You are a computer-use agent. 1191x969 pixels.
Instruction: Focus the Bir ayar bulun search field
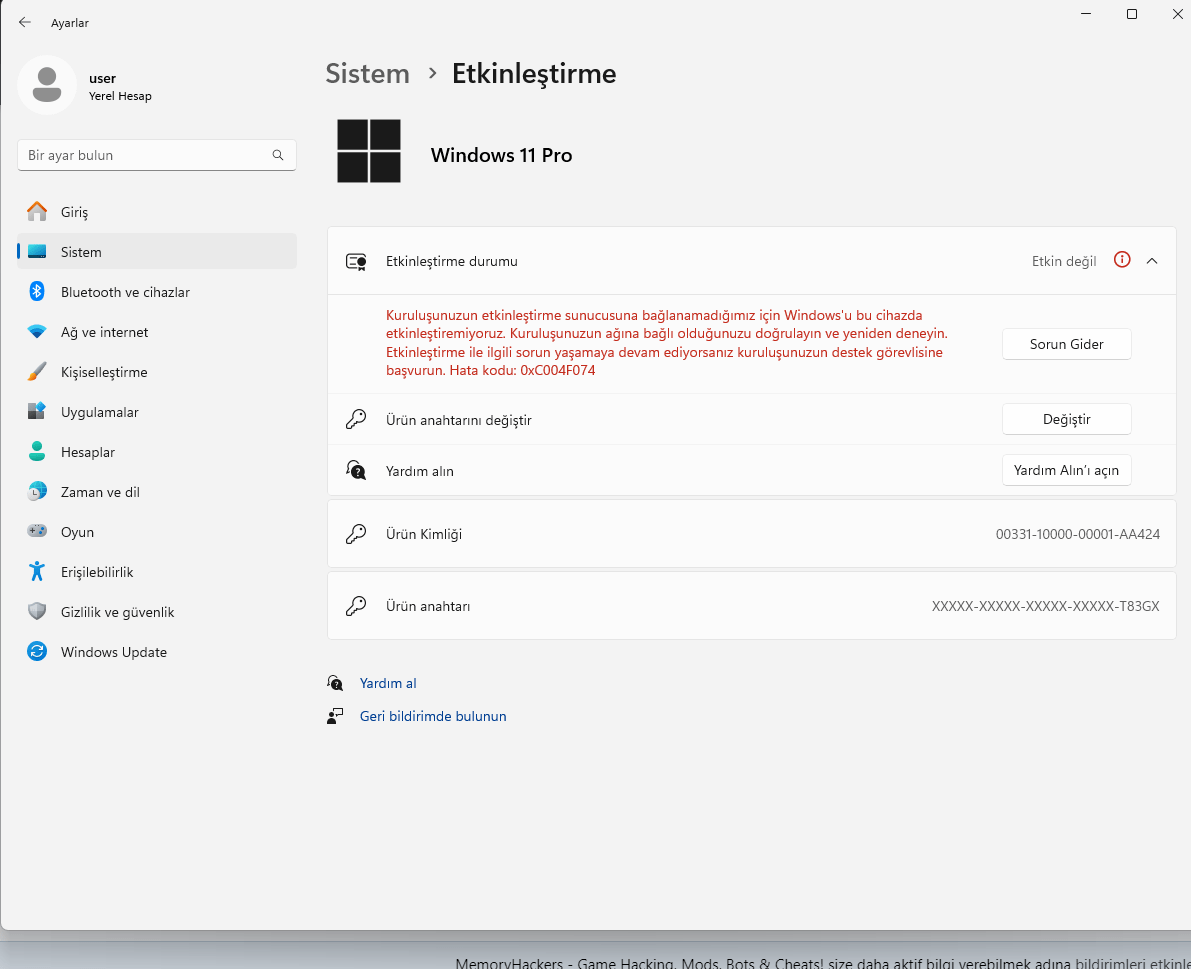[156, 155]
